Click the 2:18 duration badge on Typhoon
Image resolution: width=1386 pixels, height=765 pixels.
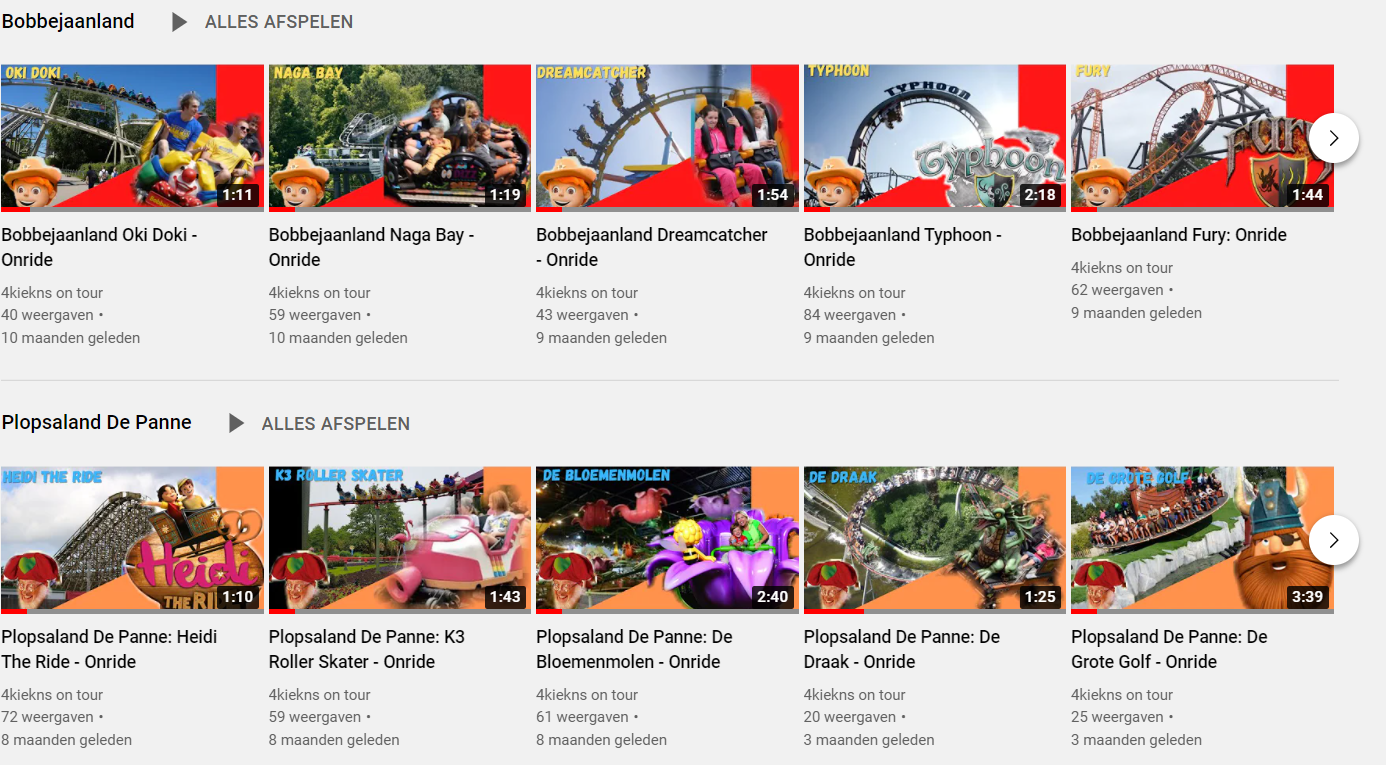coord(1040,195)
